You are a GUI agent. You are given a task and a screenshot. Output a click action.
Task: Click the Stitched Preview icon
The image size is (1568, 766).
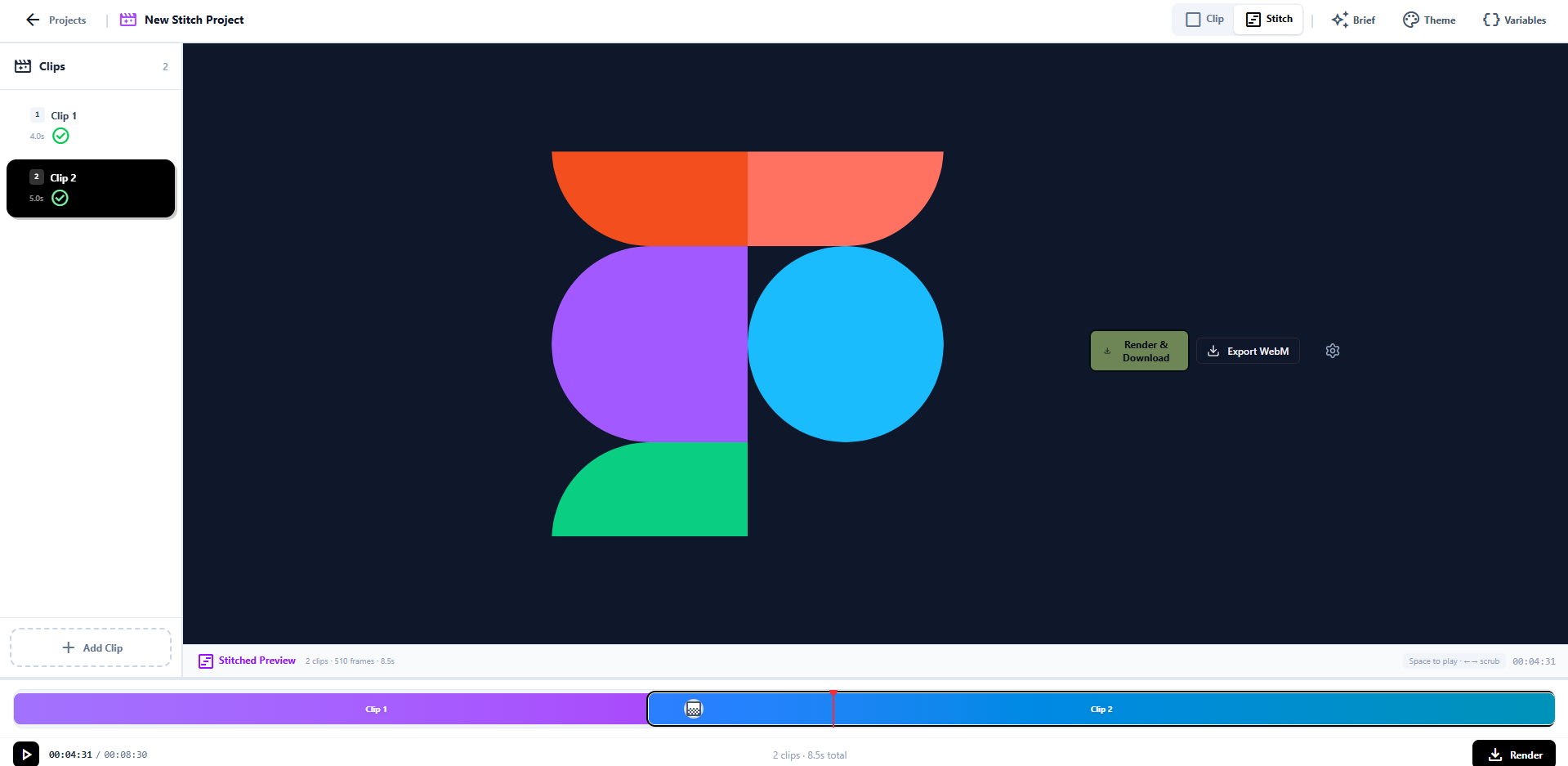tap(206, 661)
